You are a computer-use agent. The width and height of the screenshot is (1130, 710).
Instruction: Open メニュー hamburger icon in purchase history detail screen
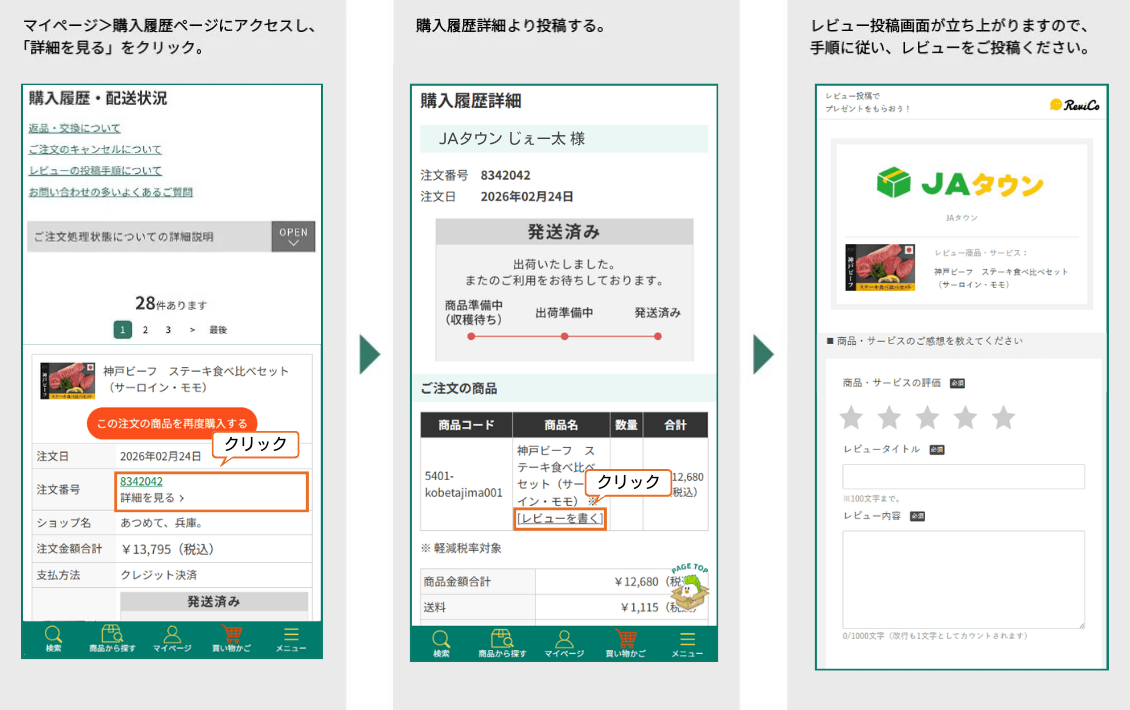tap(686, 642)
